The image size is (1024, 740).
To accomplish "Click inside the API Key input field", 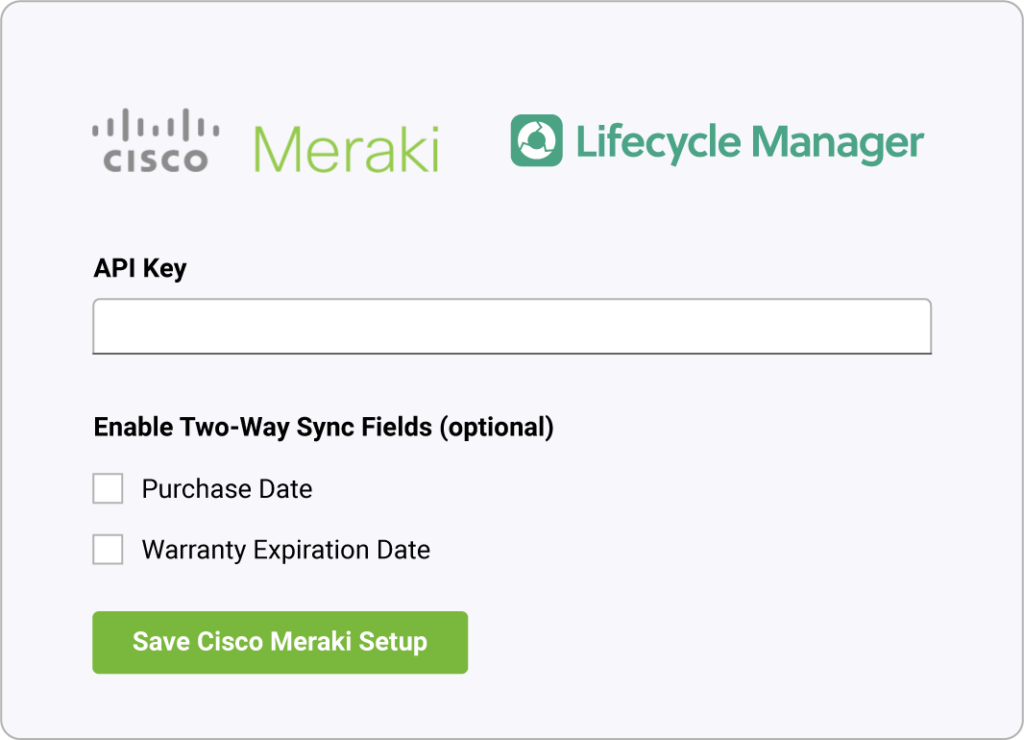I will (511, 326).
